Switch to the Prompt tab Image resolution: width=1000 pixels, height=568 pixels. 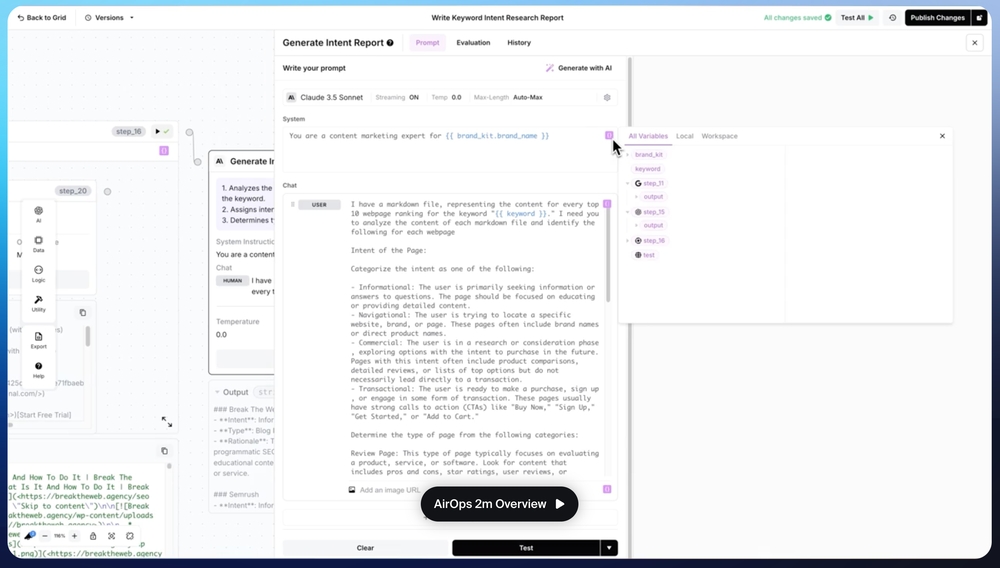pos(427,43)
